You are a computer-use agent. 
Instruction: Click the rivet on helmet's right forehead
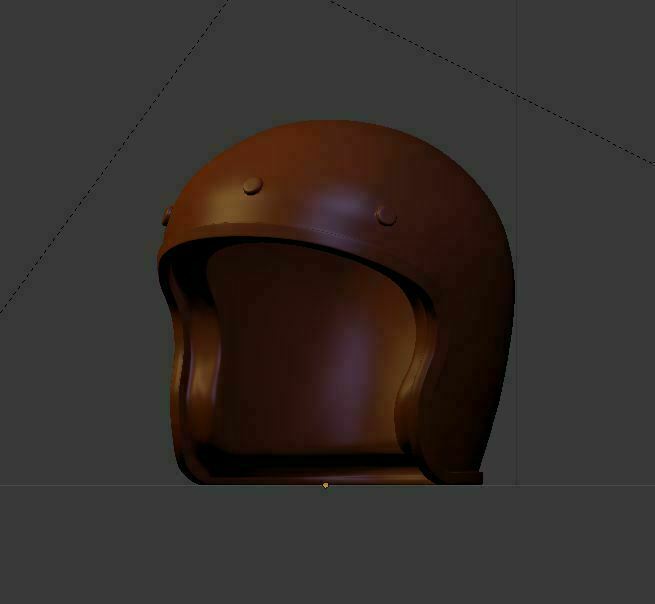(386, 216)
